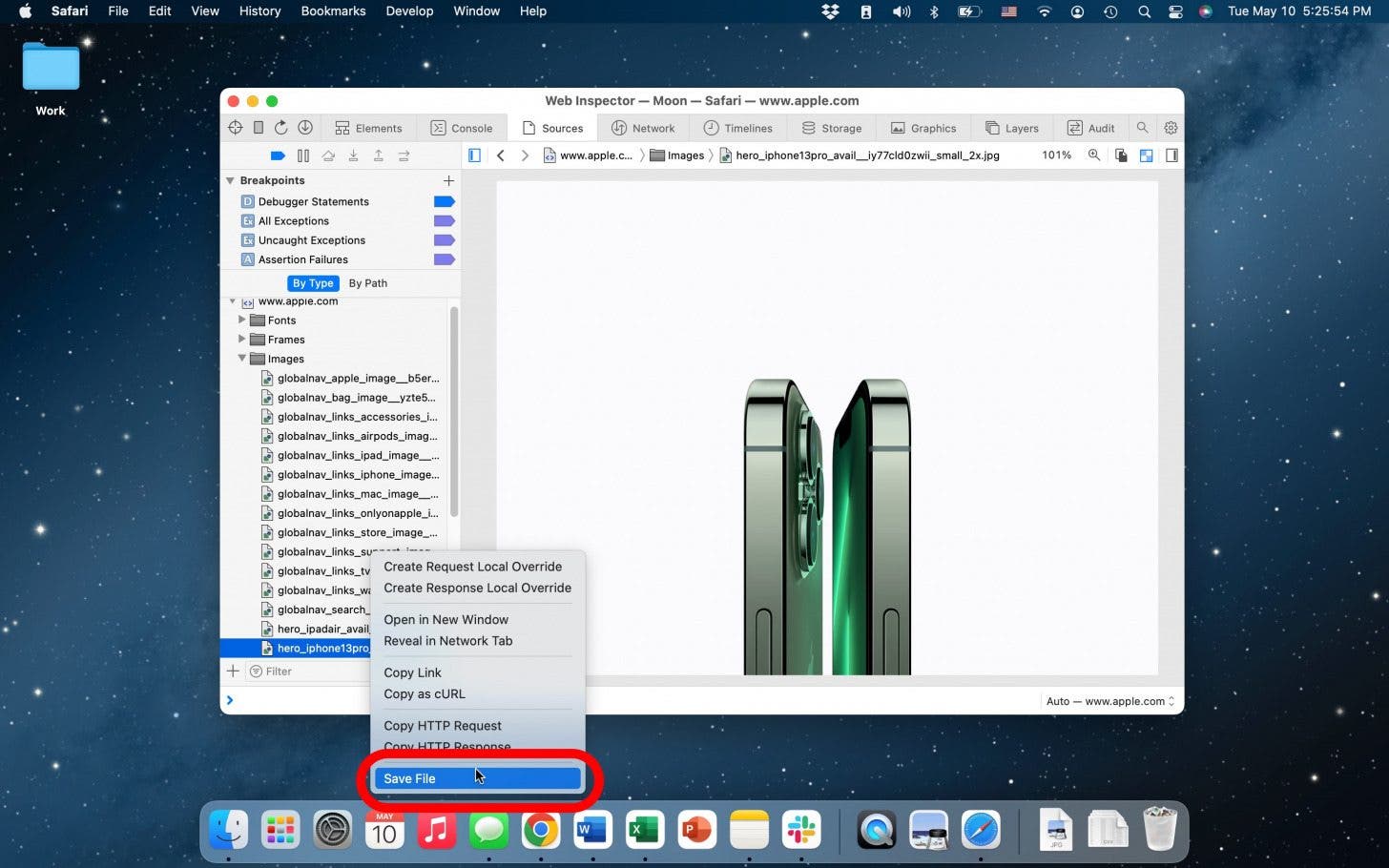
Task: Toggle transparency grid background for image
Action: [x=1147, y=155]
